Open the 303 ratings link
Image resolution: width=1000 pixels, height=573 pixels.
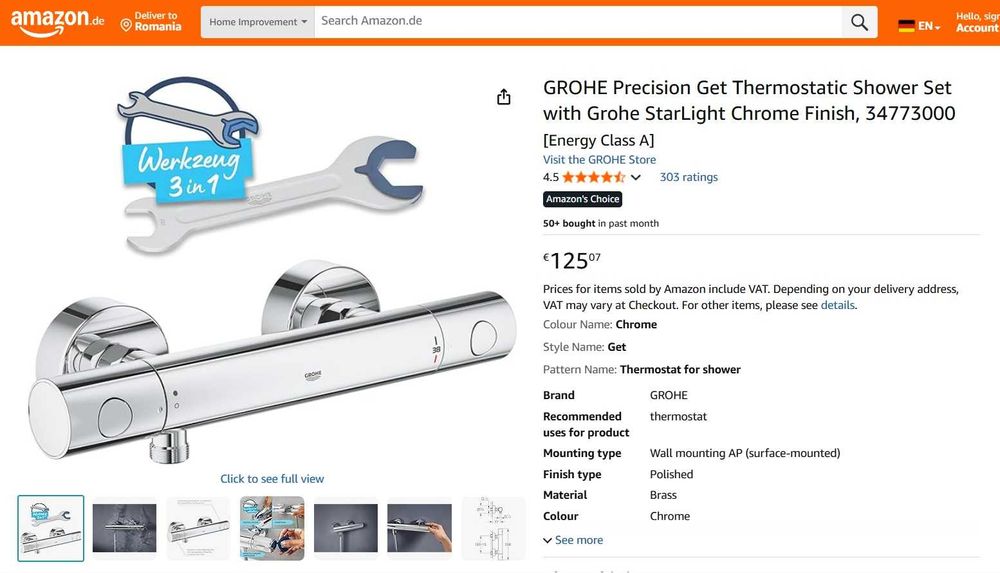(x=688, y=177)
